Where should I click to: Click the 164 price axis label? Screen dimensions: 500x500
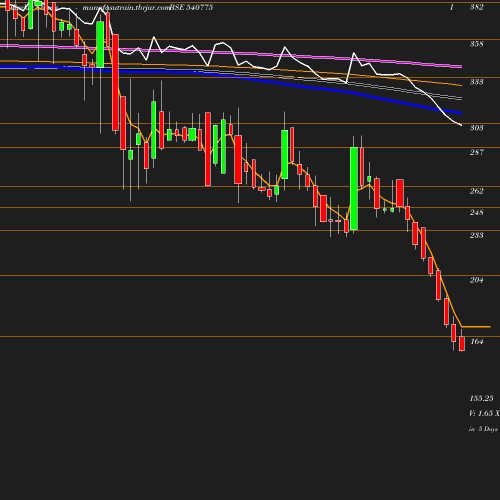[x=477, y=341]
